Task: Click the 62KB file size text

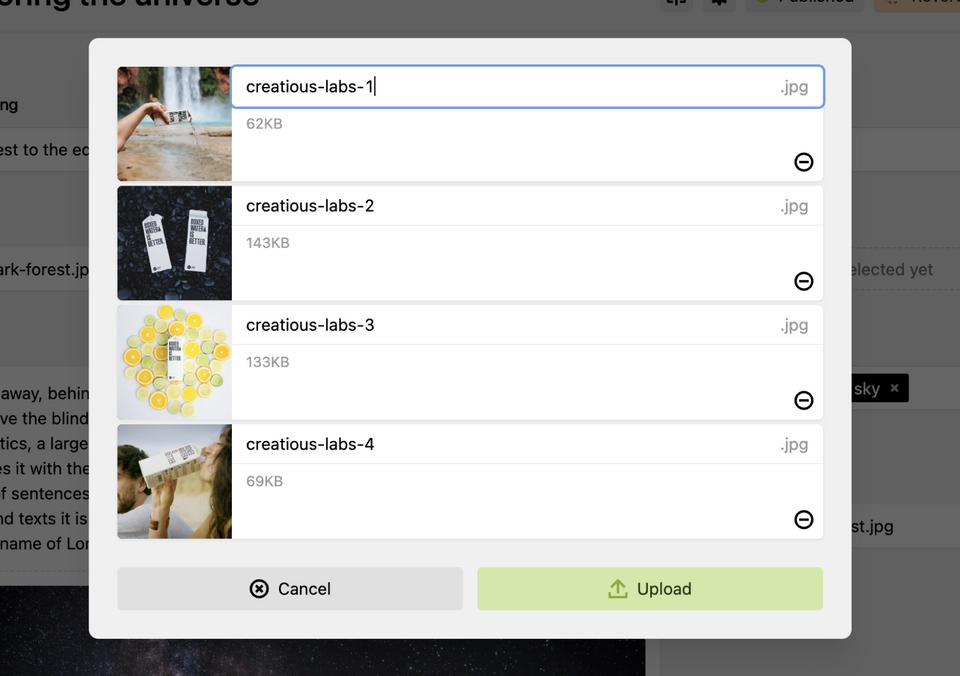Action: 264,124
